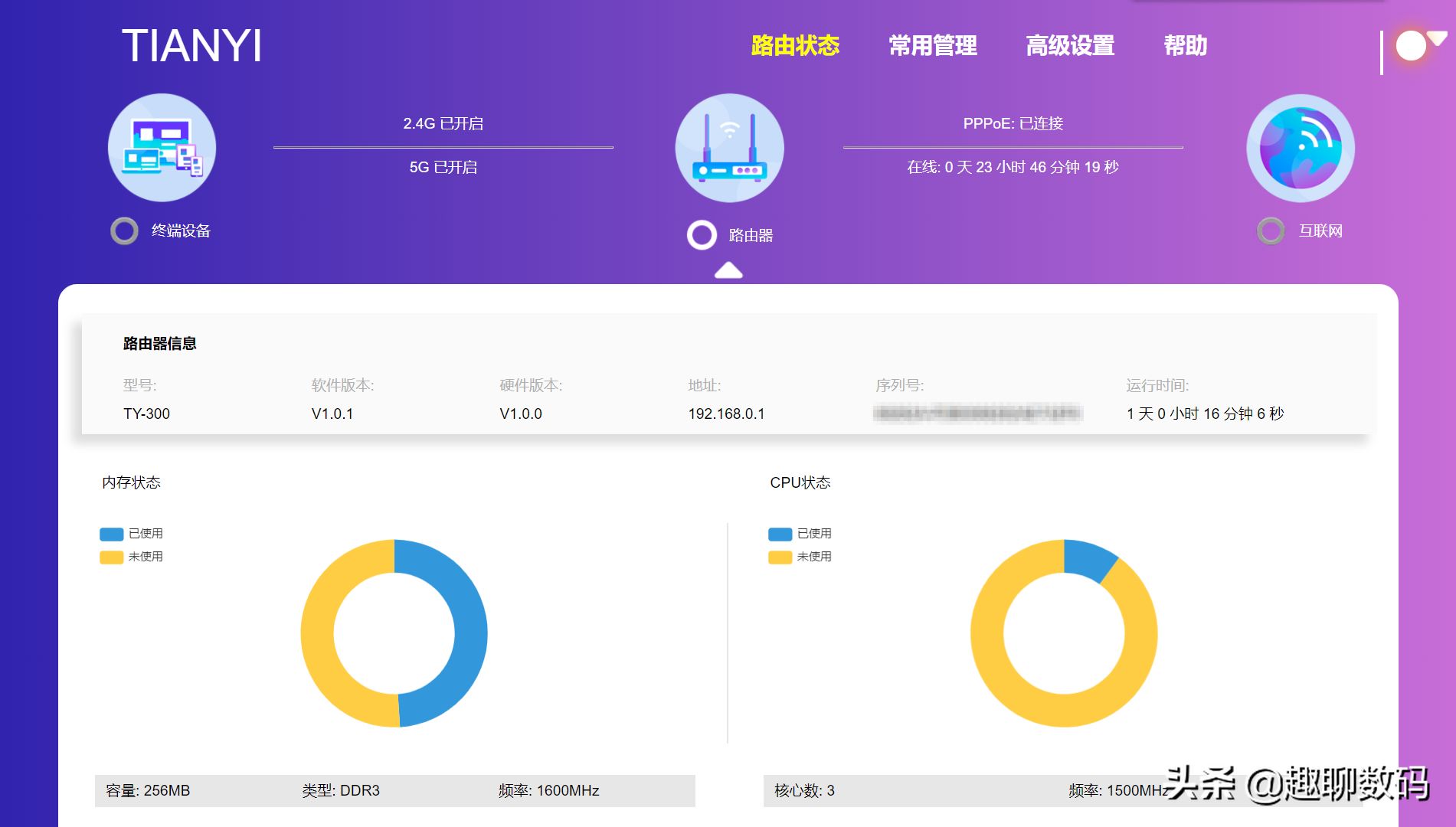
Task: Open the 帮助 menu
Action: pyautogui.click(x=1185, y=46)
